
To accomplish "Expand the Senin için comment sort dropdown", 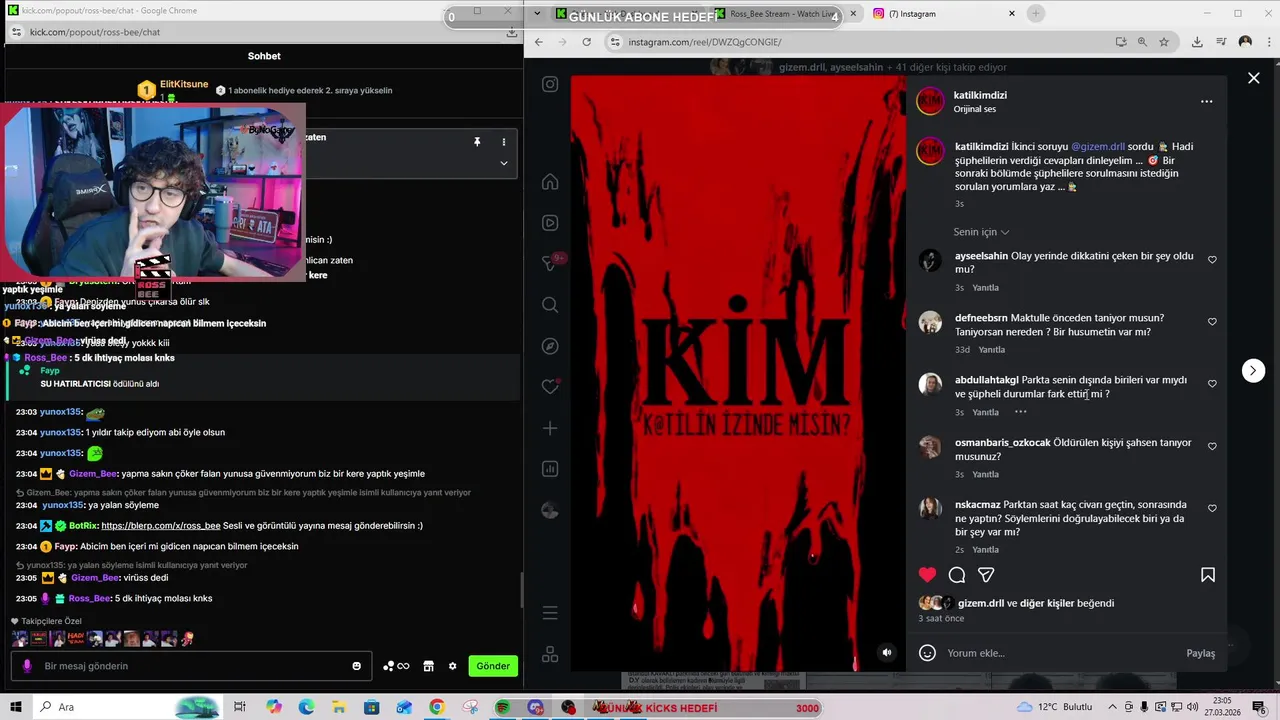I will (981, 232).
